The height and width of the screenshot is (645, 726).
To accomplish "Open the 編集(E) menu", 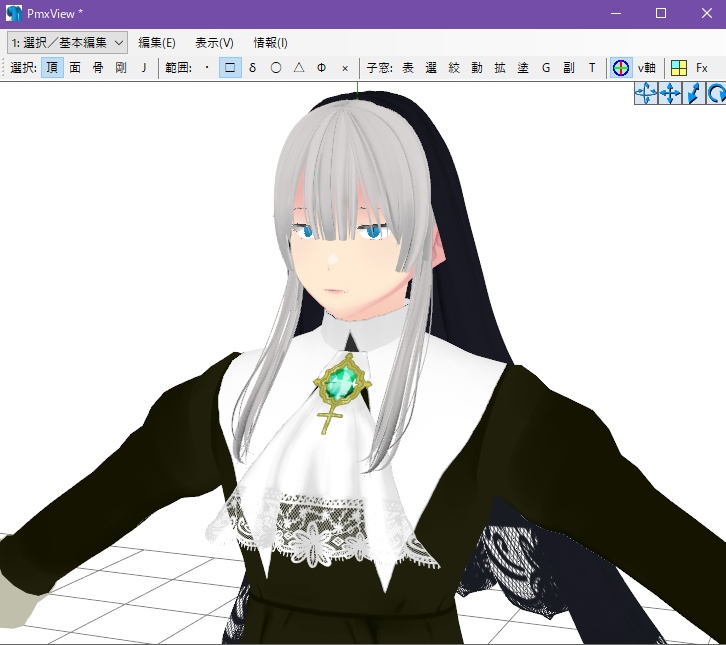I will [x=156, y=43].
